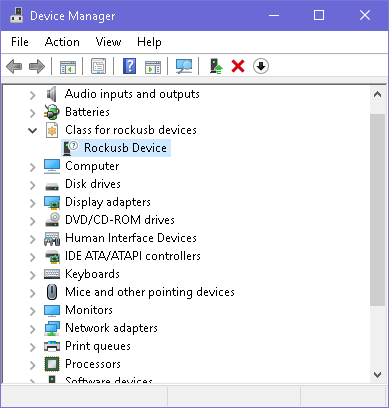Image resolution: width=389 pixels, height=408 pixels.
Task: Expand IDE ATA/ATAPI controllers node
Action: coord(32,257)
